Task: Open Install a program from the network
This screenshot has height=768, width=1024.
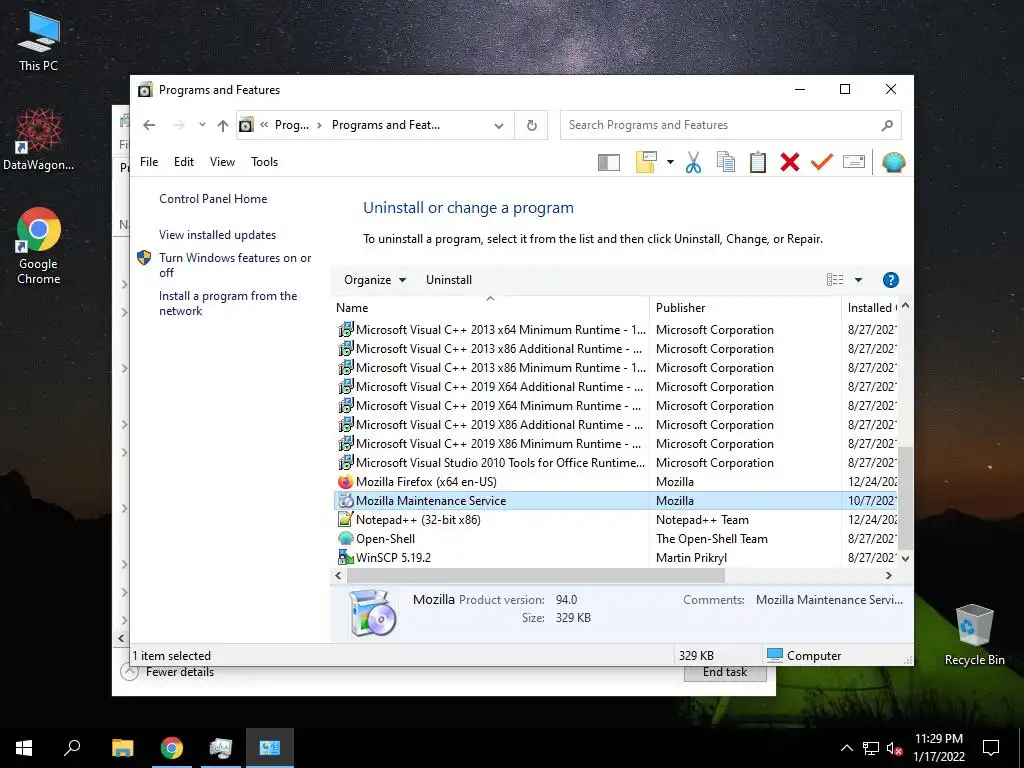Action: (x=228, y=304)
